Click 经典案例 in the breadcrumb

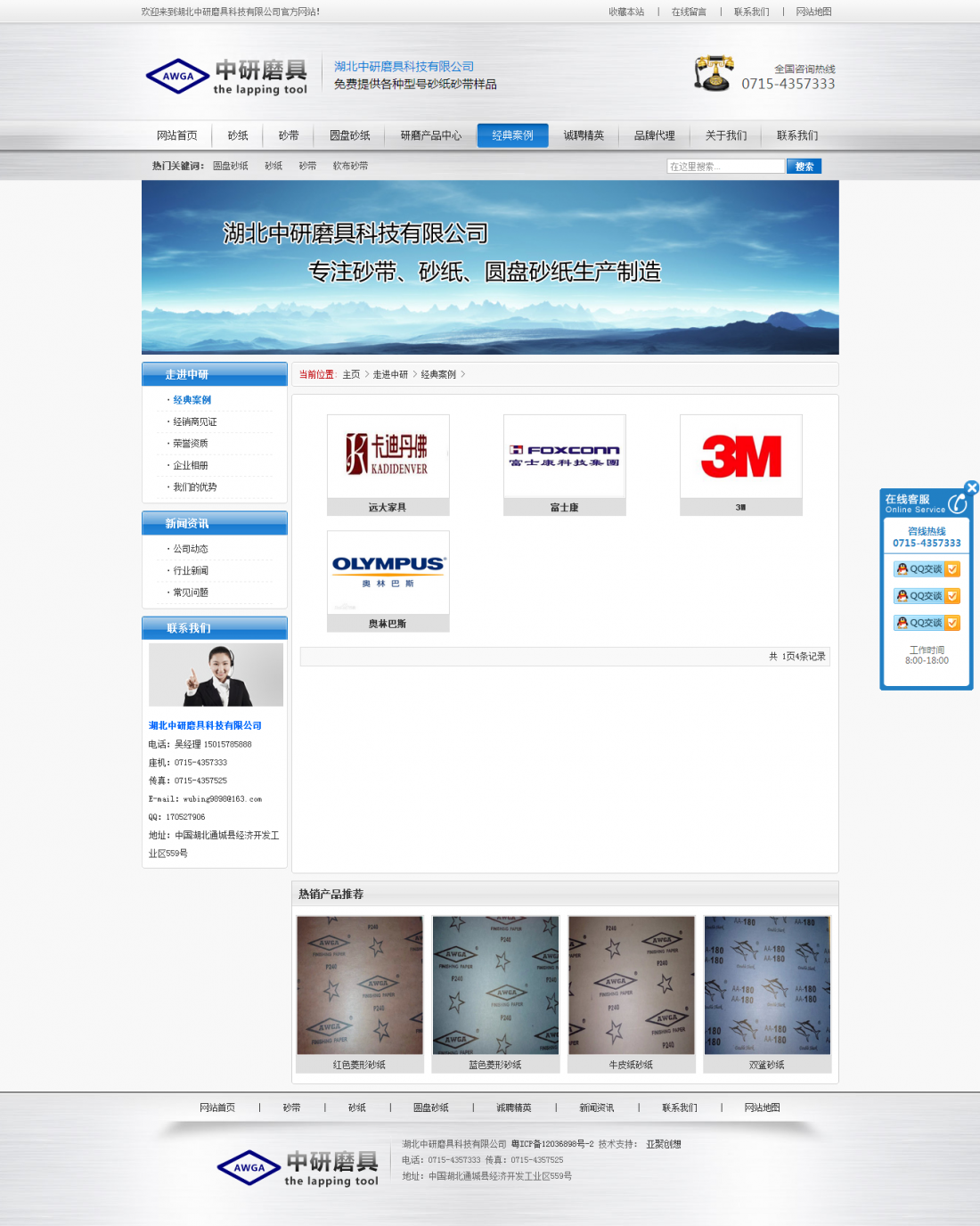coord(438,375)
